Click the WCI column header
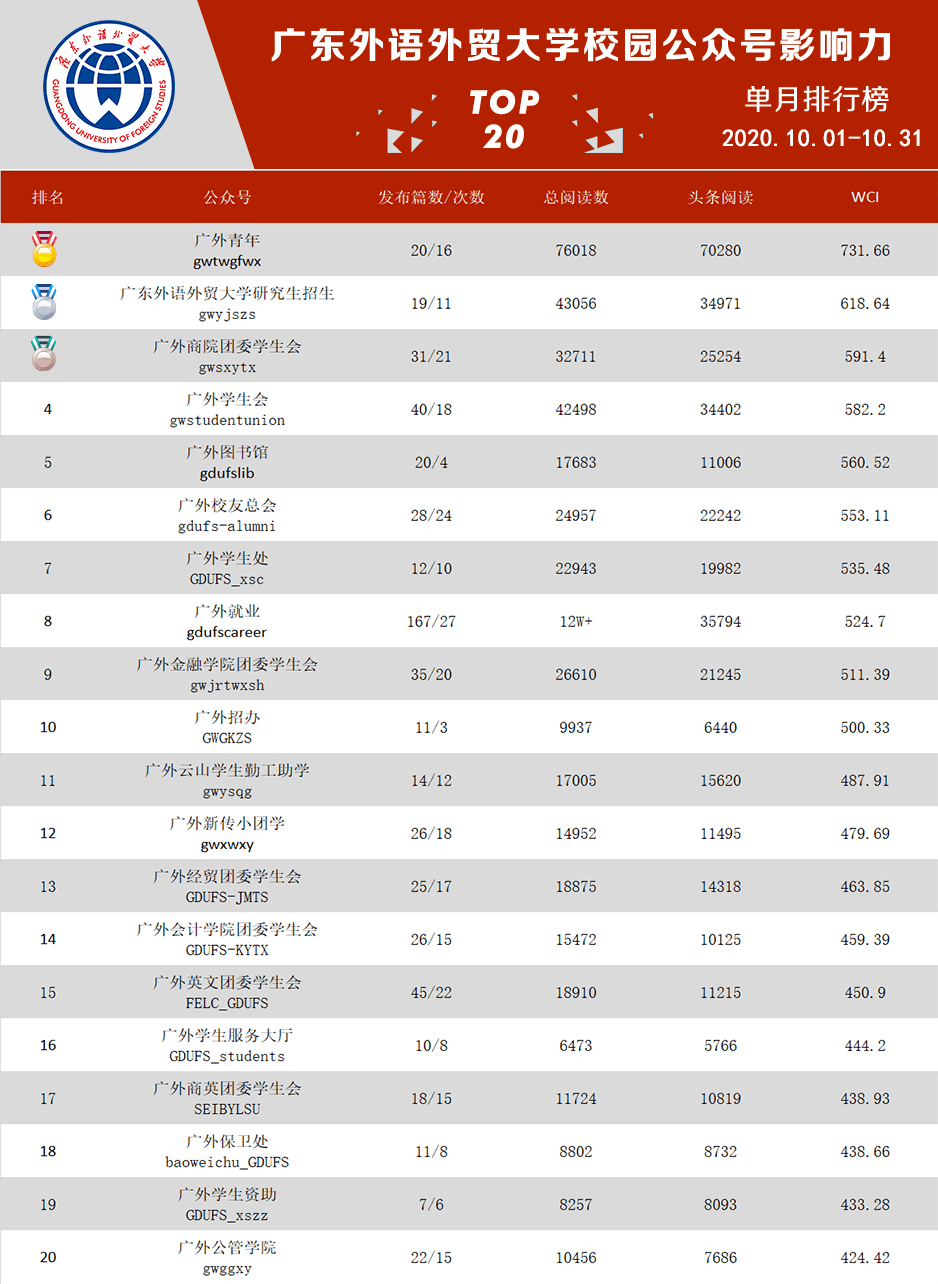This screenshot has width=938, height=1284. [x=865, y=197]
